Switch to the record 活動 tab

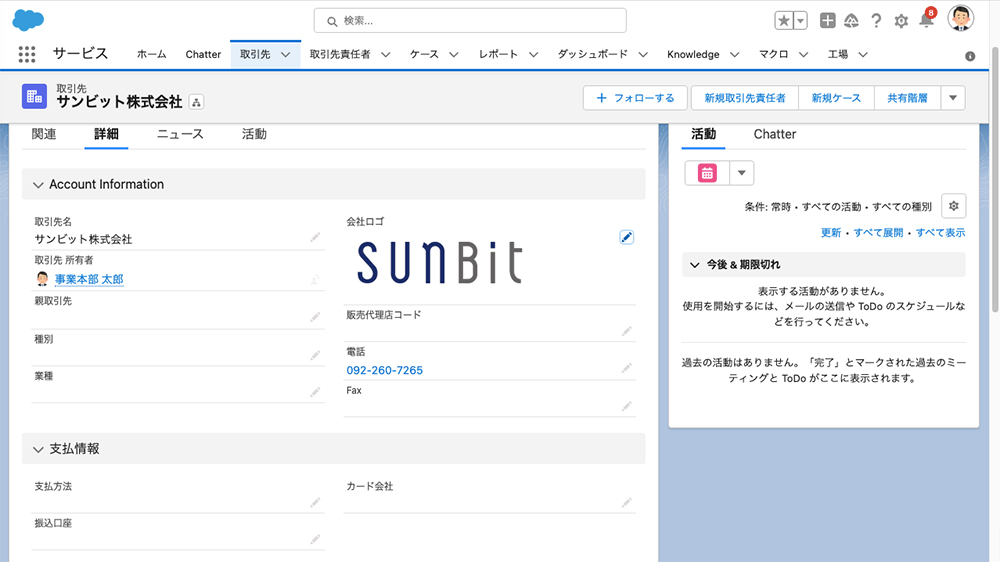[x=254, y=134]
